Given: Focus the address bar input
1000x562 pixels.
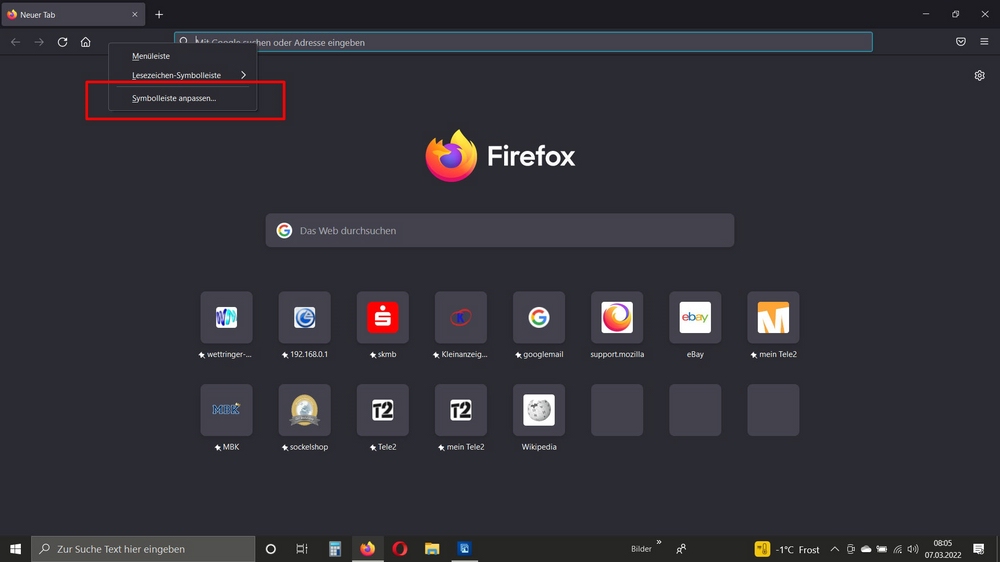Looking at the screenshot, I should tap(523, 42).
